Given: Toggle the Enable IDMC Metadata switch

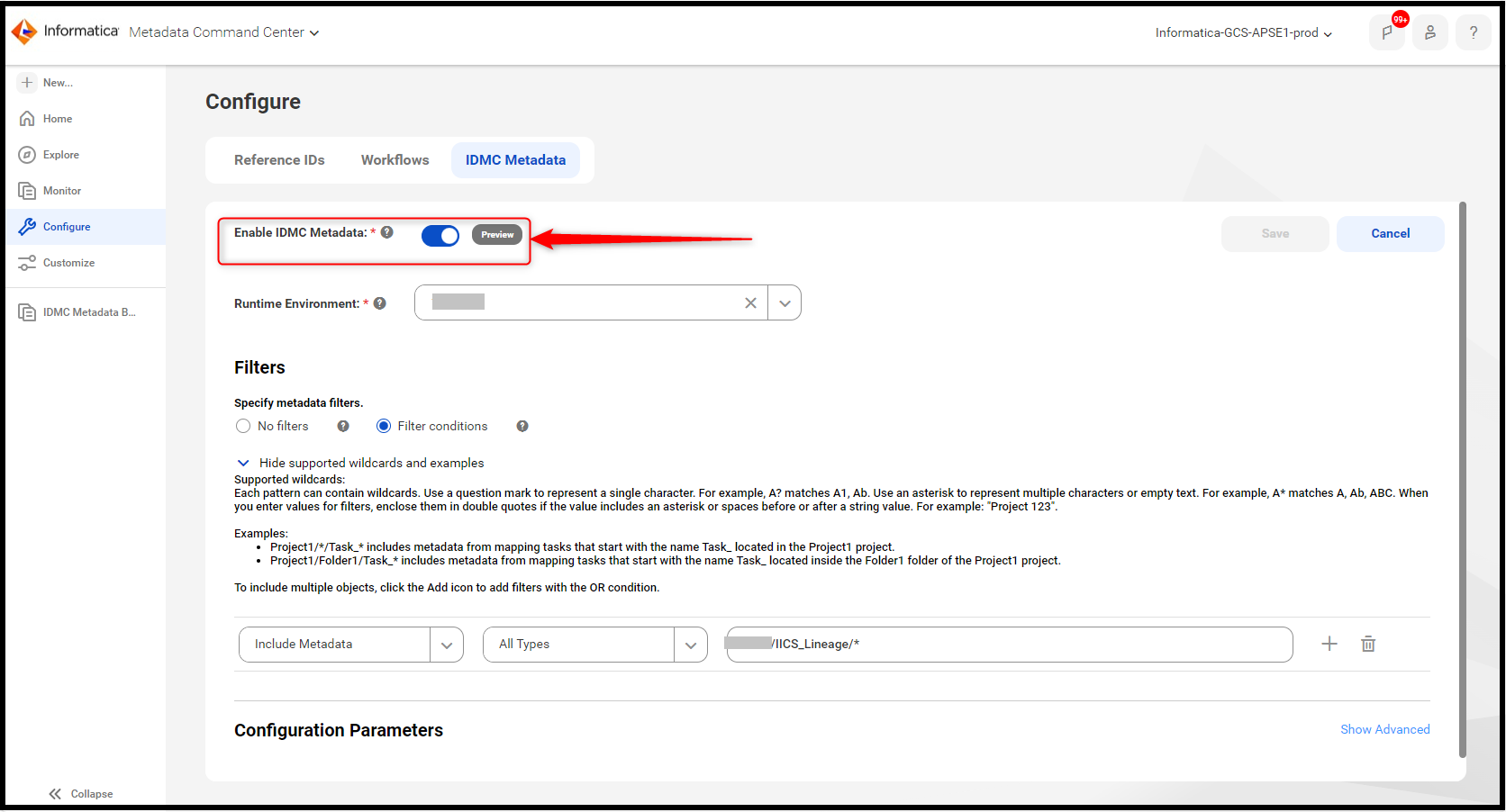Looking at the screenshot, I should tap(440, 235).
